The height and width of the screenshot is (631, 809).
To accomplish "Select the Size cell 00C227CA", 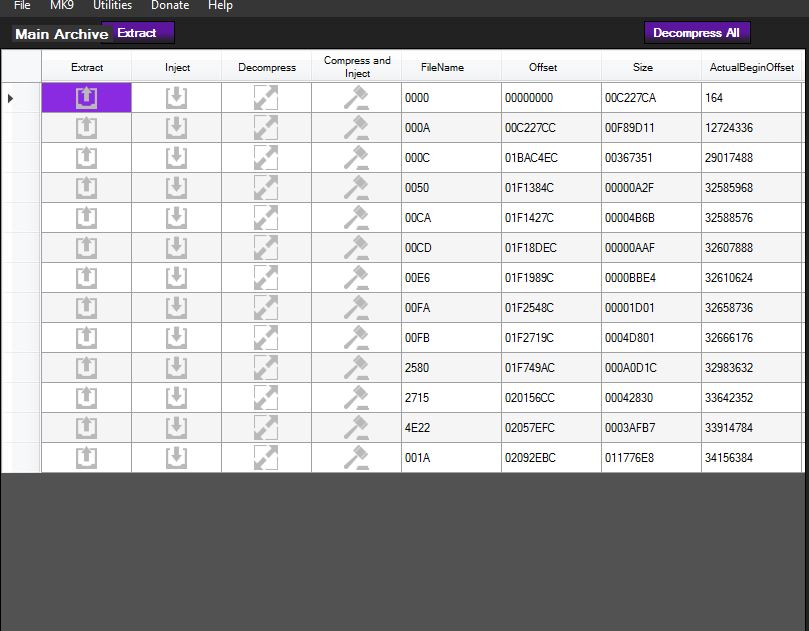I will (651, 98).
